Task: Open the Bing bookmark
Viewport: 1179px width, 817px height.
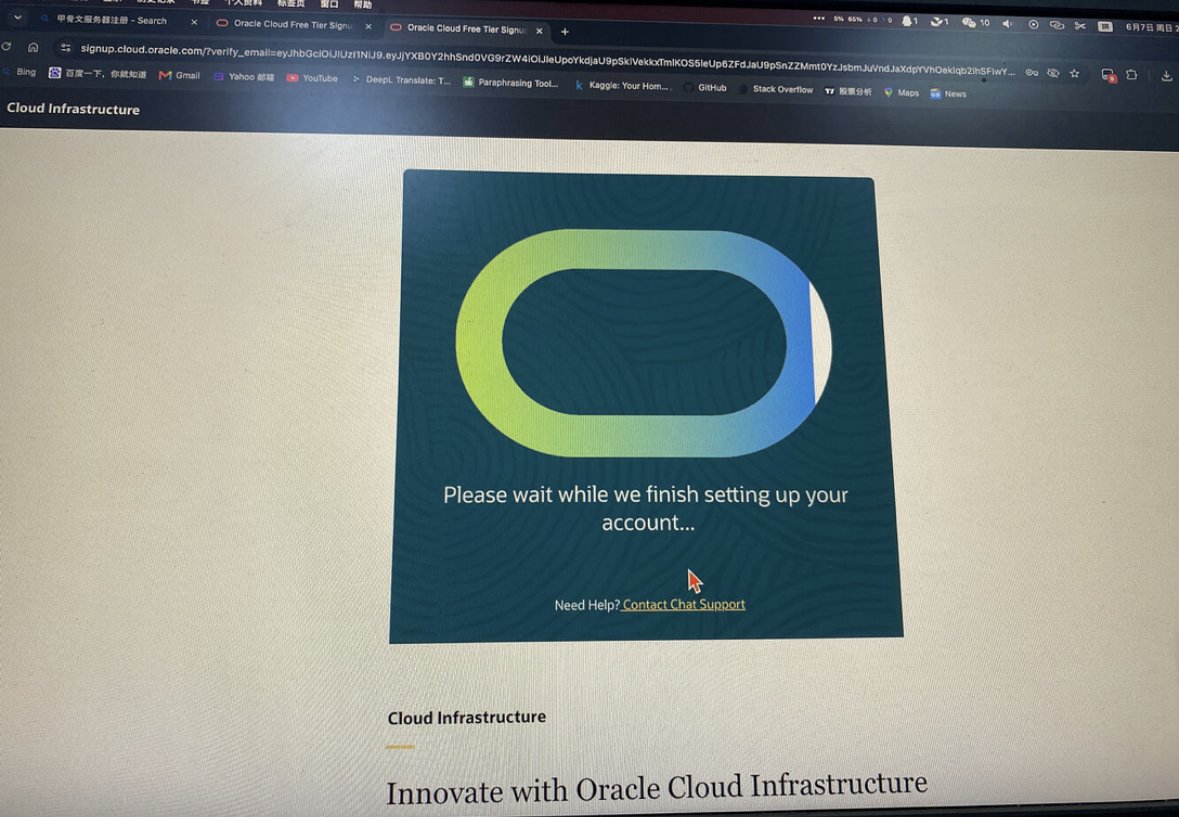Action: tap(20, 72)
